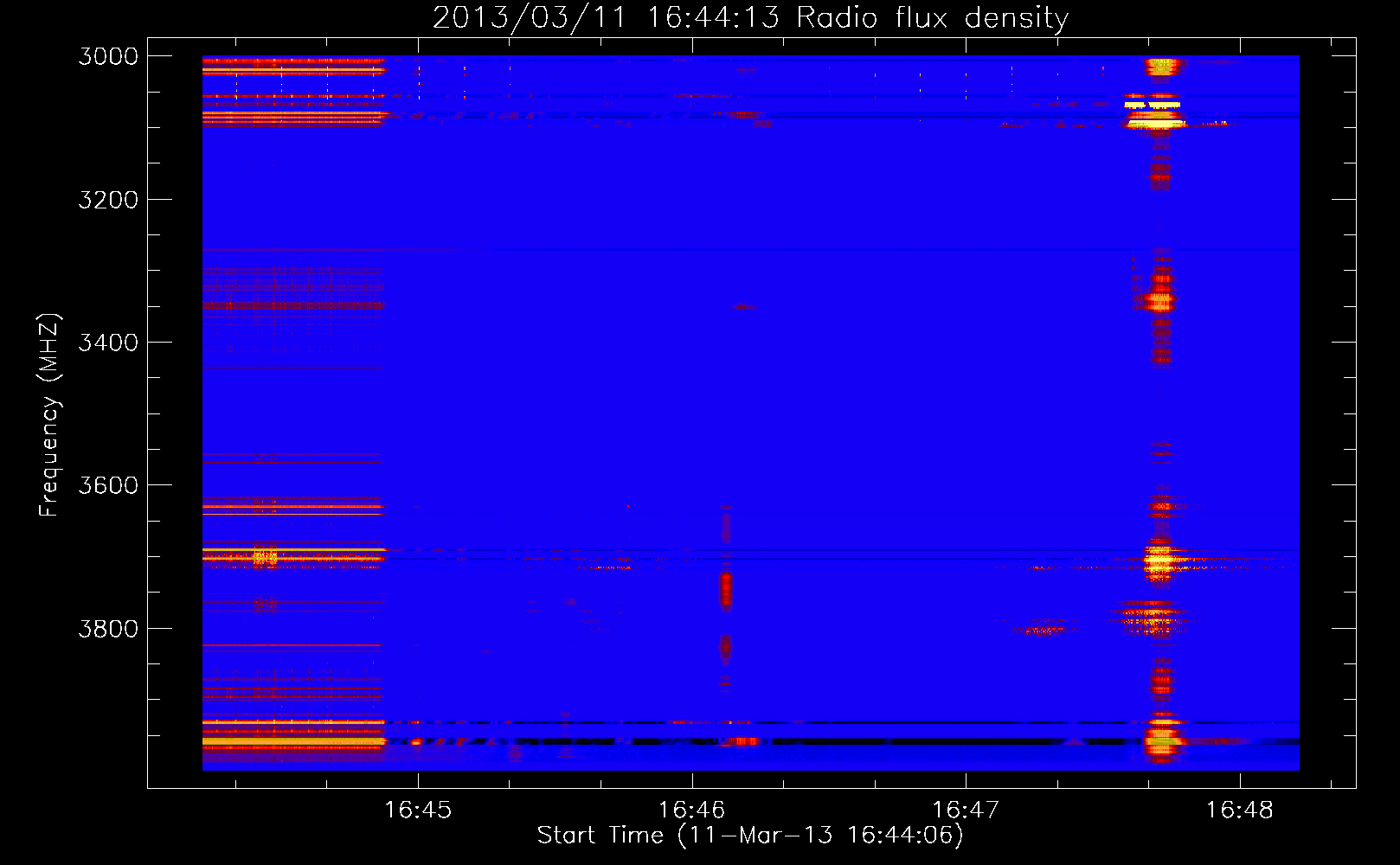The image size is (1400, 865).
Task: Click the 3000 frequency tick label
Action: click(x=108, y=56)
